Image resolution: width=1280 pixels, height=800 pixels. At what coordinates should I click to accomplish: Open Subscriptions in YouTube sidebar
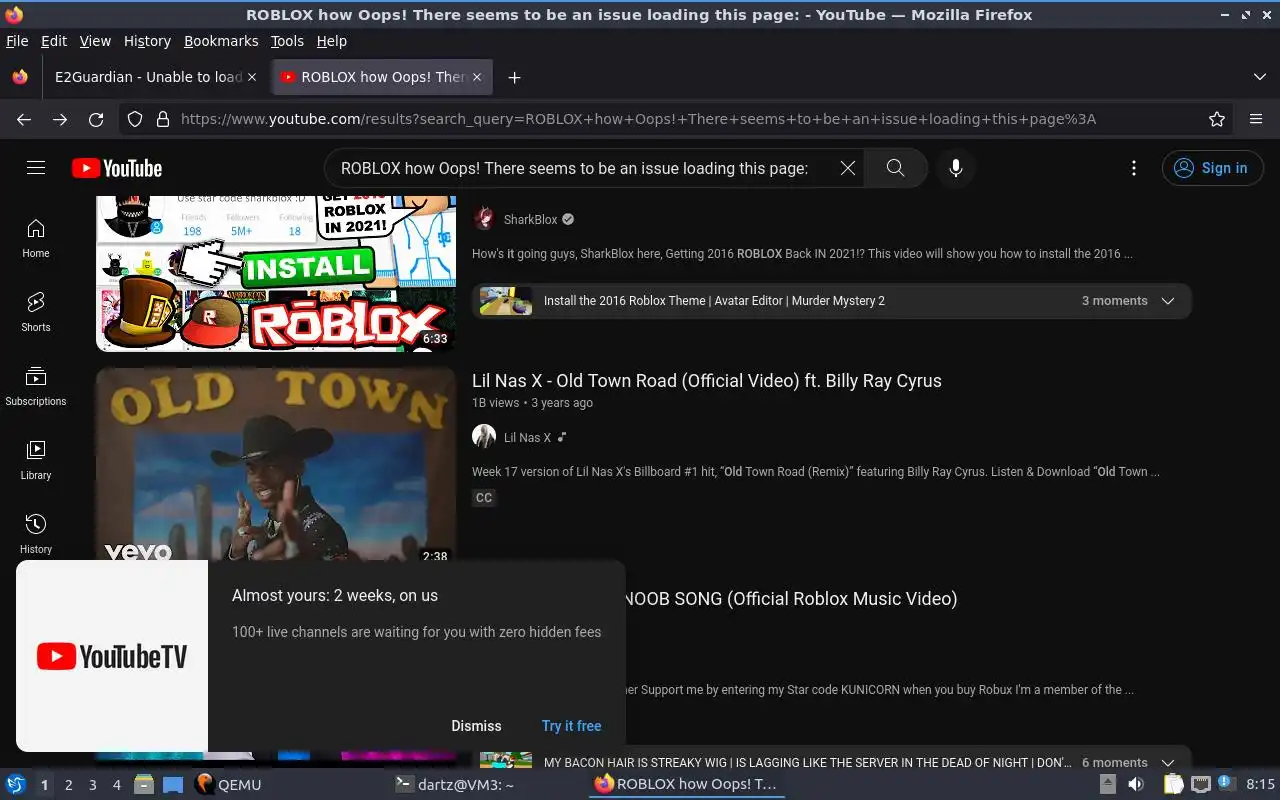pos(36,386)
